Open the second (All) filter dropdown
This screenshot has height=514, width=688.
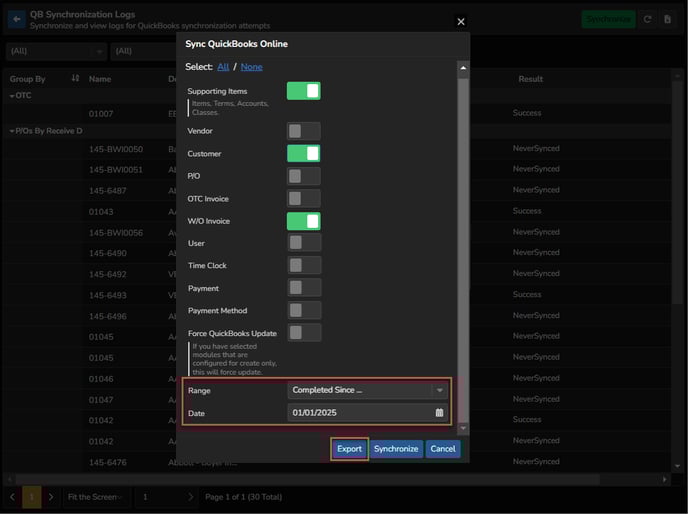click(x=144, y=51)
